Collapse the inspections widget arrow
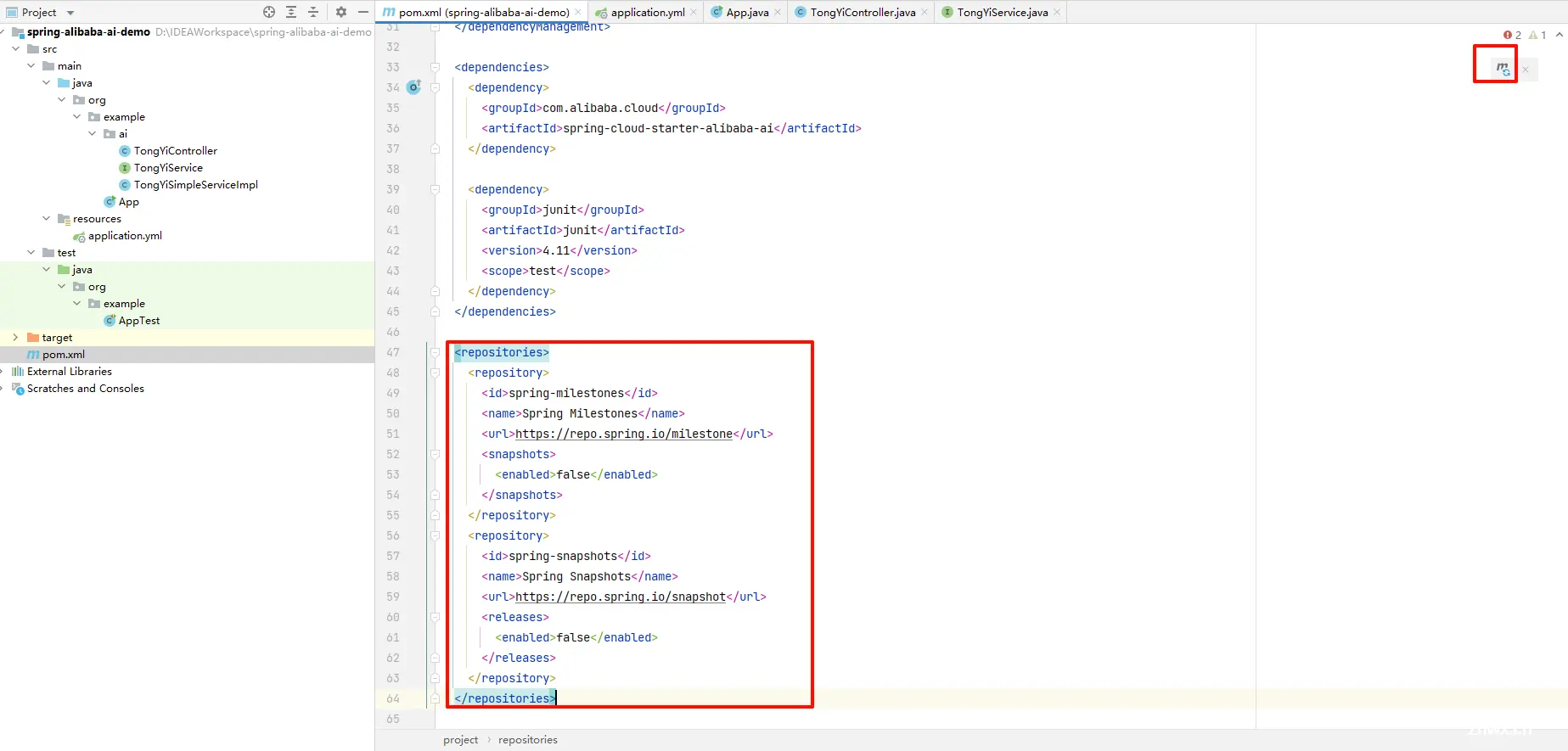 click(x=1560, y=35)
